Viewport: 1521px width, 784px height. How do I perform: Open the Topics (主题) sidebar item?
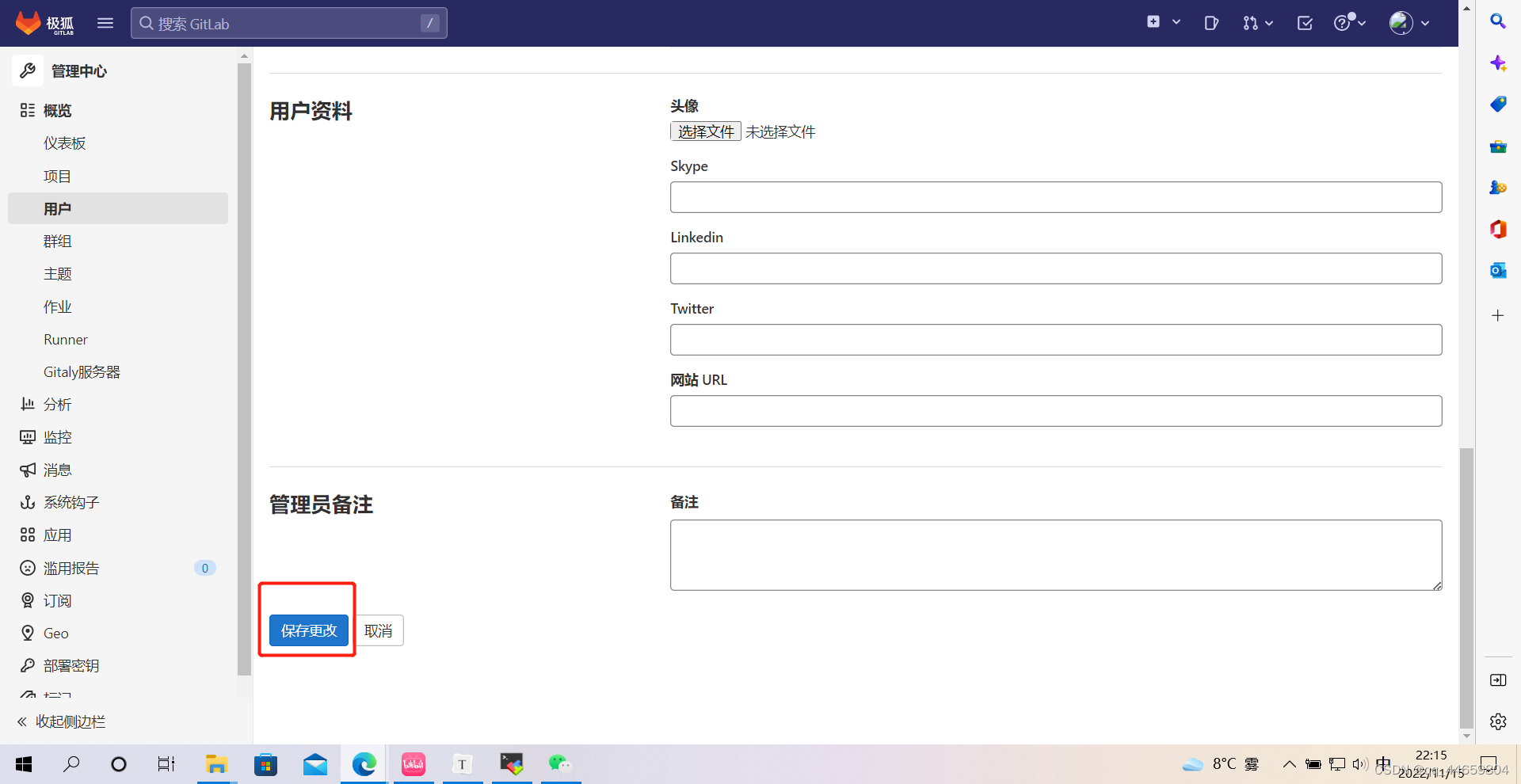118,274
